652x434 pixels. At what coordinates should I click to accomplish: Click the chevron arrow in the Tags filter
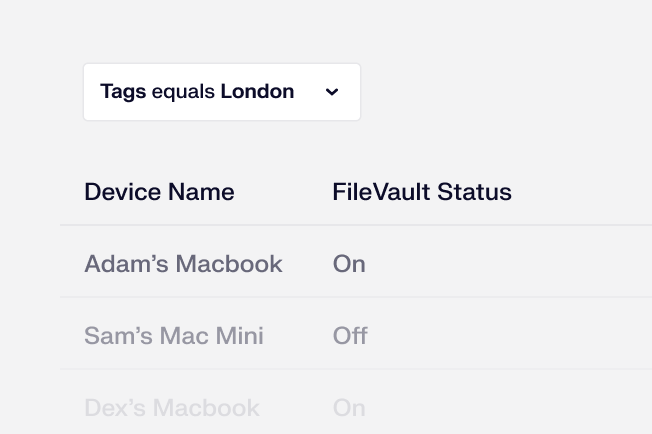pyautogui.click(x=332, y=92)
